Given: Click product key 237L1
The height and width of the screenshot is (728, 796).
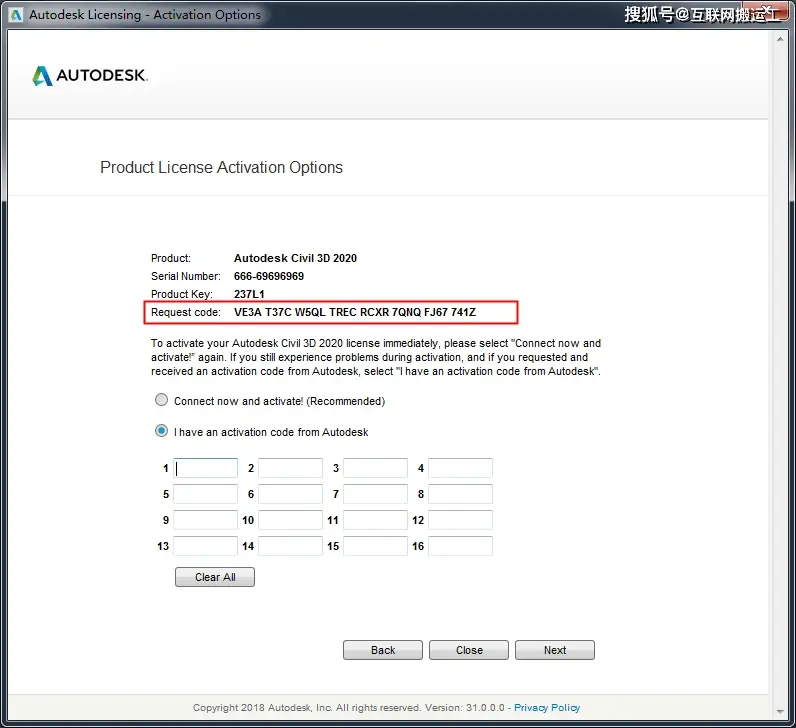Looking at the screenshot, I should coord(249,294).
